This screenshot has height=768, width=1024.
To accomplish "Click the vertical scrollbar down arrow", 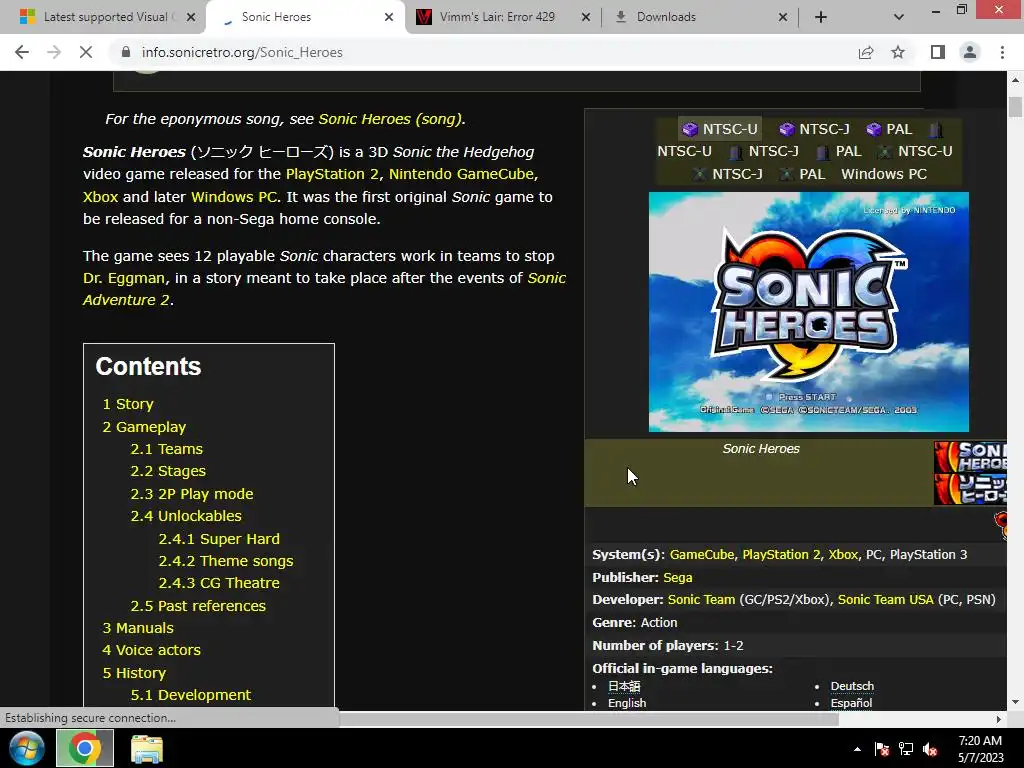I will [1015, 703].
